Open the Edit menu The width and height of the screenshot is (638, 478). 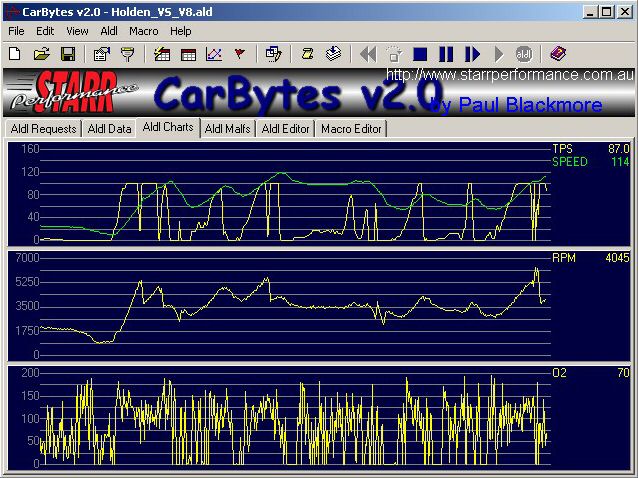[x=45, y=31]
